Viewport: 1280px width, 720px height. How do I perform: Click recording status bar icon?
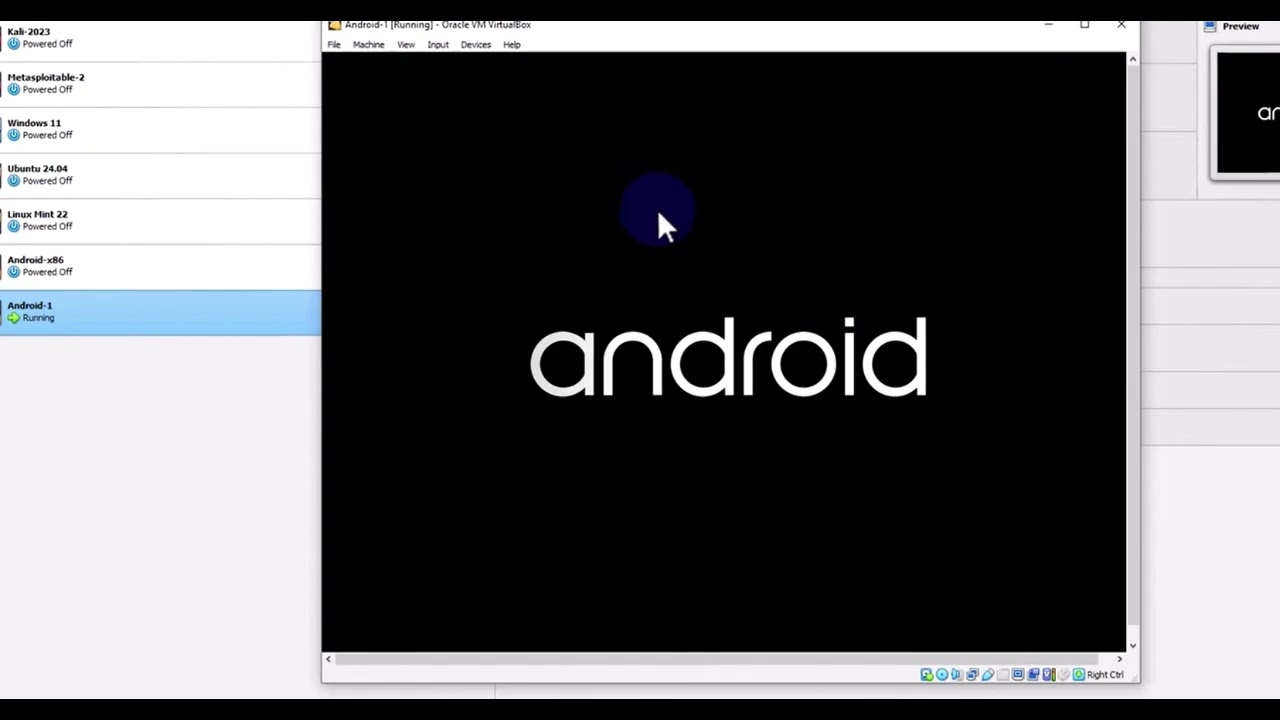tap(1033, 675)
